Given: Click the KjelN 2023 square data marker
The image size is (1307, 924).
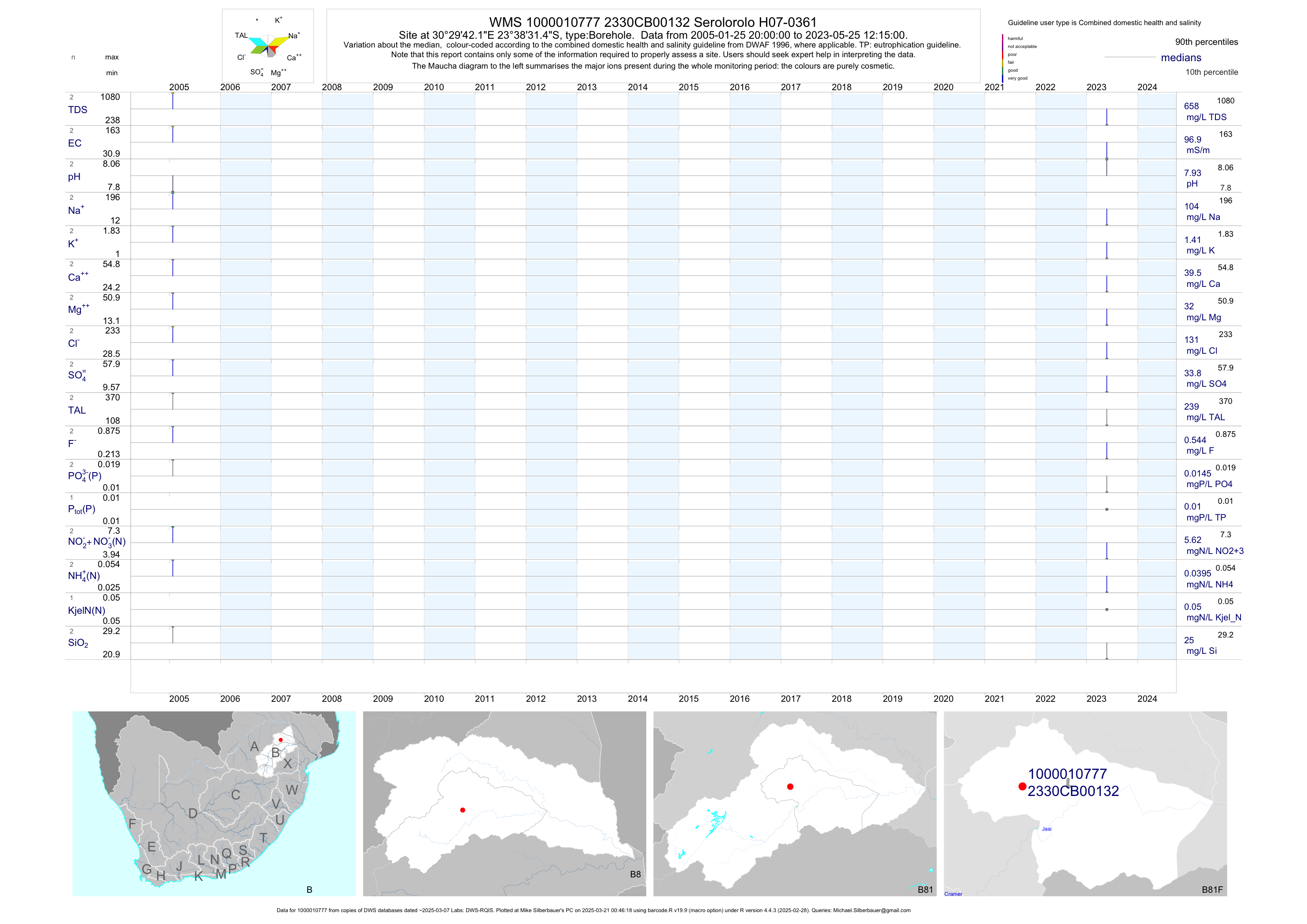Looking at the screenshot, I should pyautogui.click(x=1107, y=609).
